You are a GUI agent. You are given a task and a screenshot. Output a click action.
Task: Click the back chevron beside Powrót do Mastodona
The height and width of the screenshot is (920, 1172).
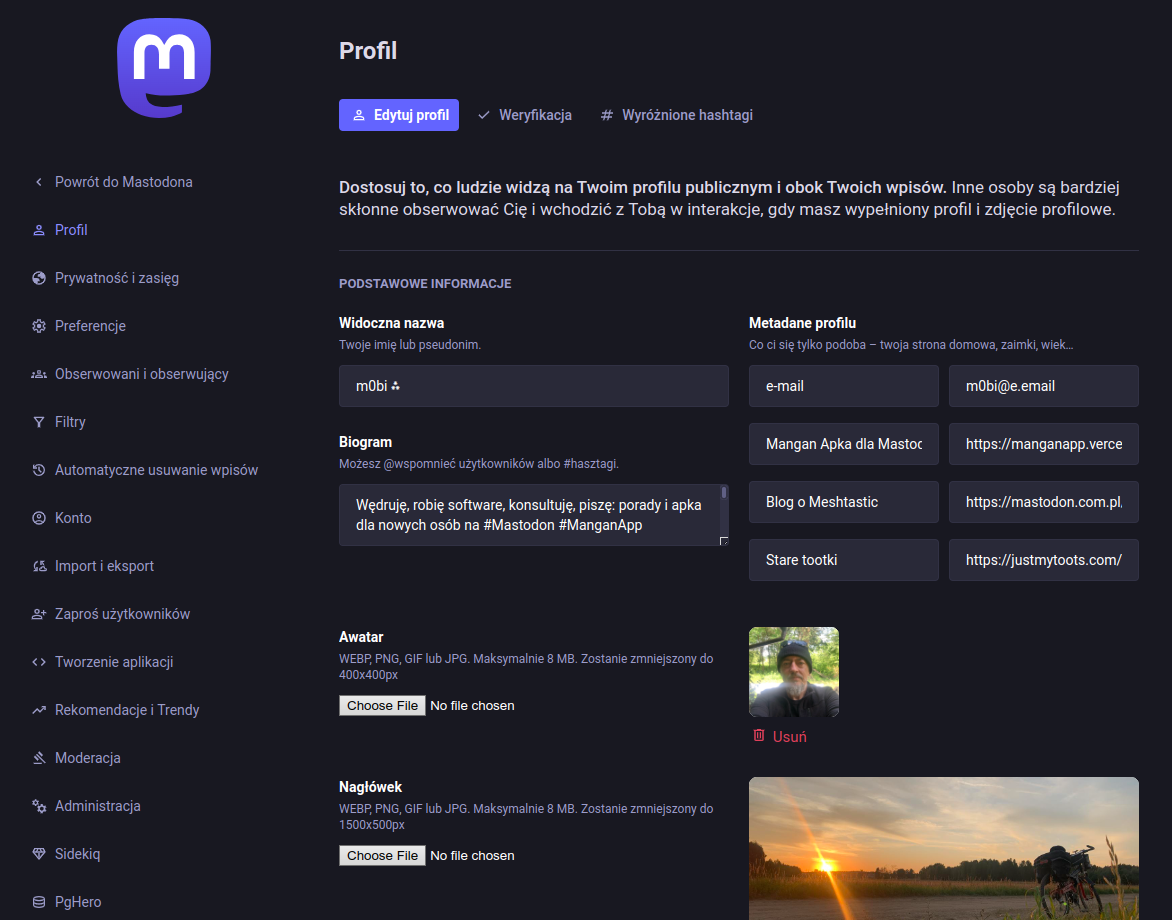tap(39, 182)
